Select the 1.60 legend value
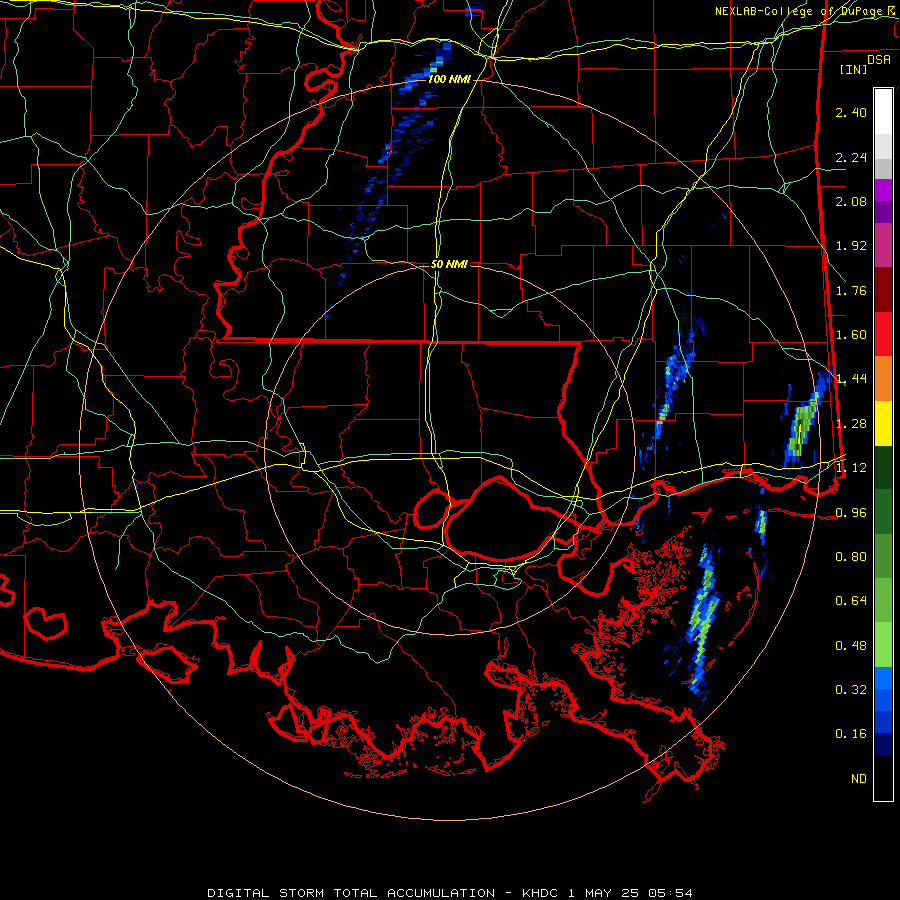This screenshot has height=900, width=900. (851, 335)
